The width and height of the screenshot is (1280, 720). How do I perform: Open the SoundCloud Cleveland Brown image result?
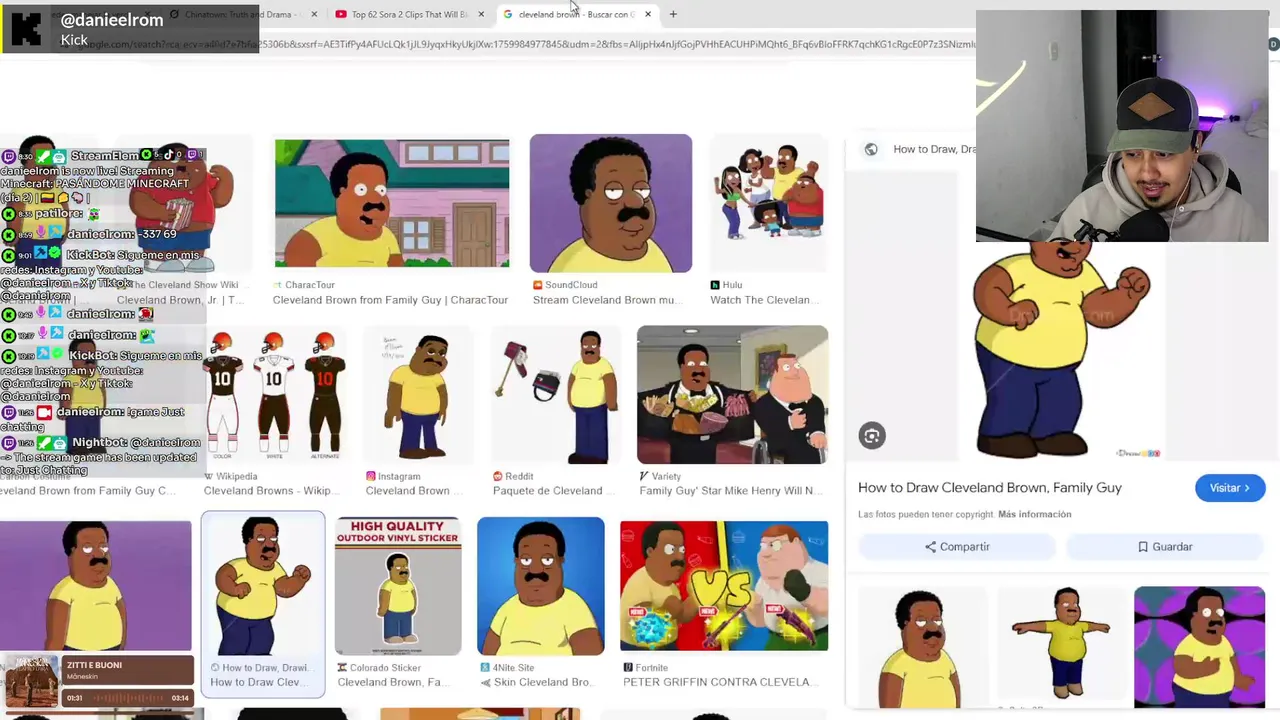pyautogui.click(x=610, y=203)
